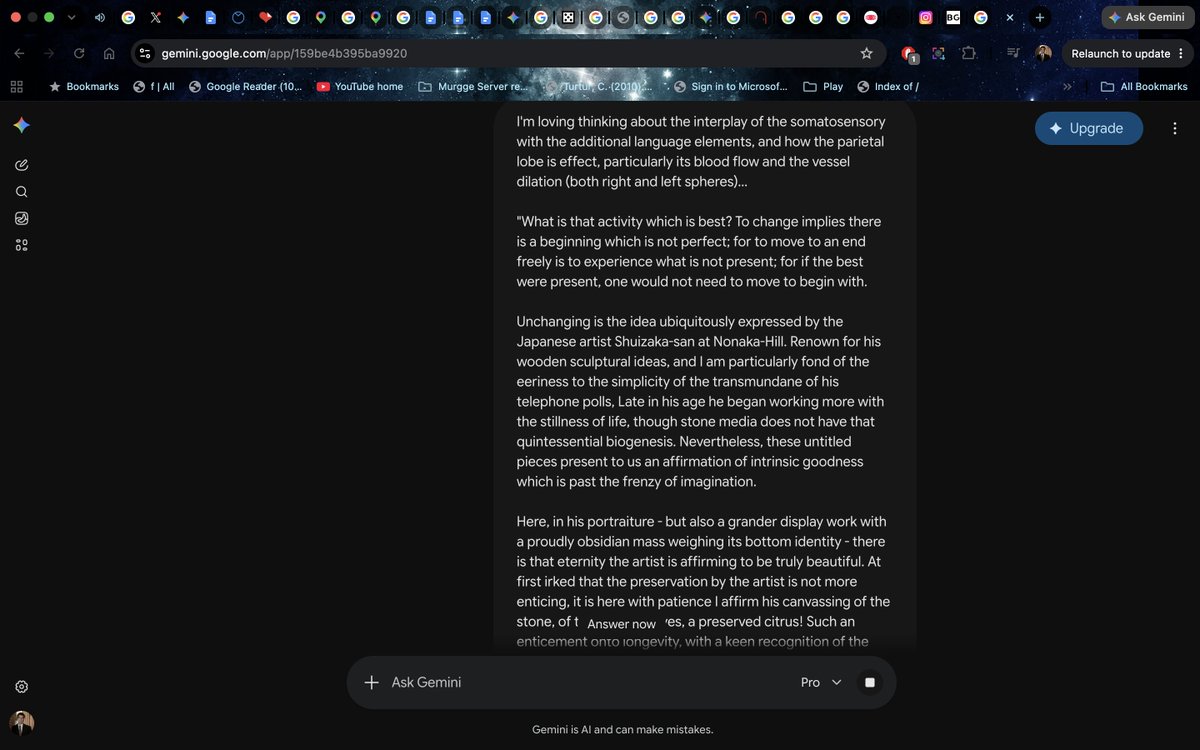Open the apps grid in bookmarks bar
1200x750 pixels.
coord(16,86)
